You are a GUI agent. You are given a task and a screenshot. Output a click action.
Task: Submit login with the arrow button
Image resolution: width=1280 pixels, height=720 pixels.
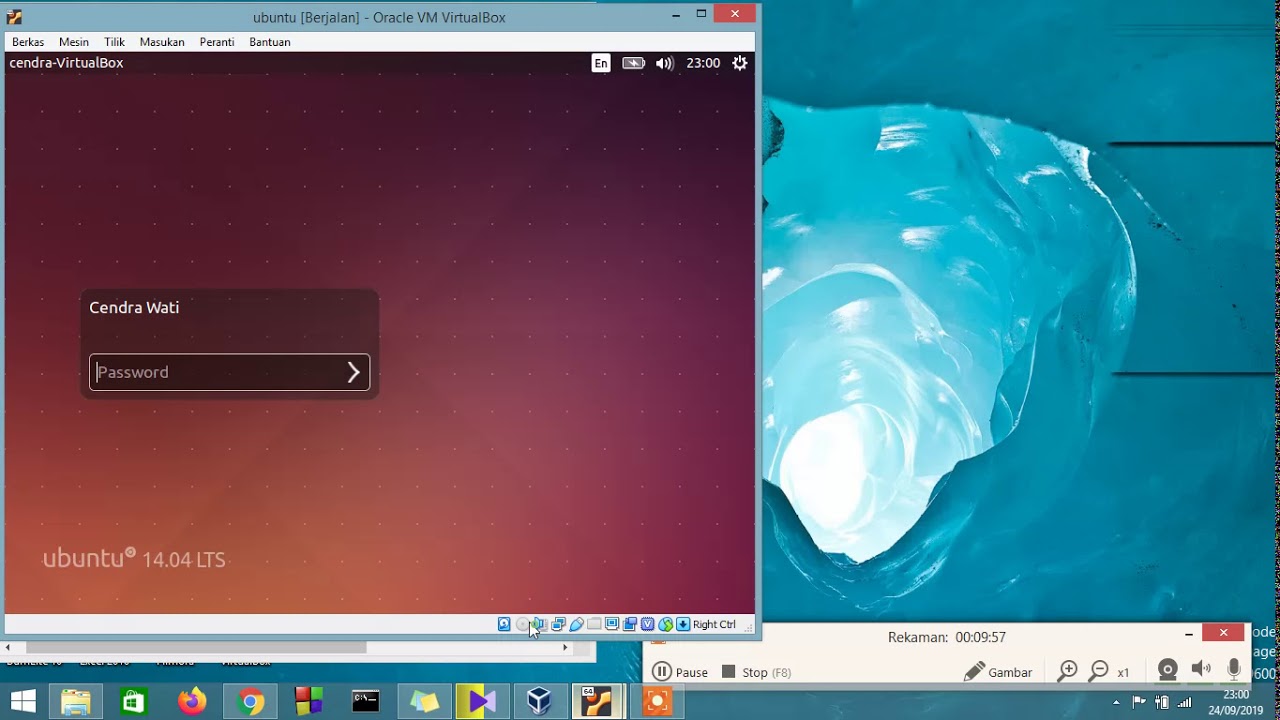353,372
